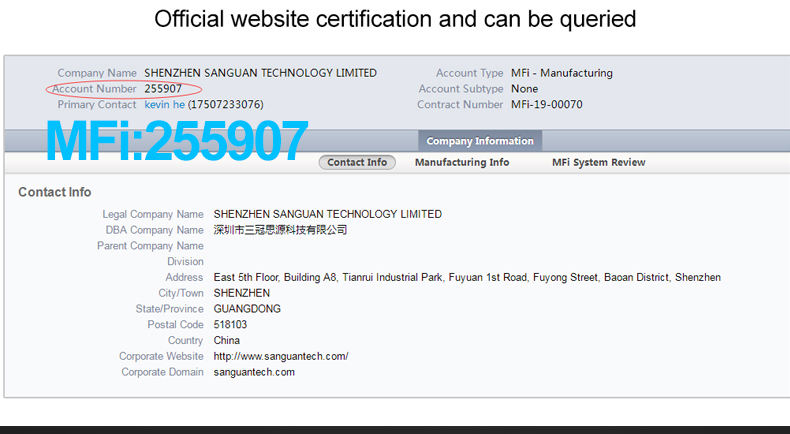Screen dimensions: 790x434
Task: Click the Contact Info section heading
Action: coord(54,192)
